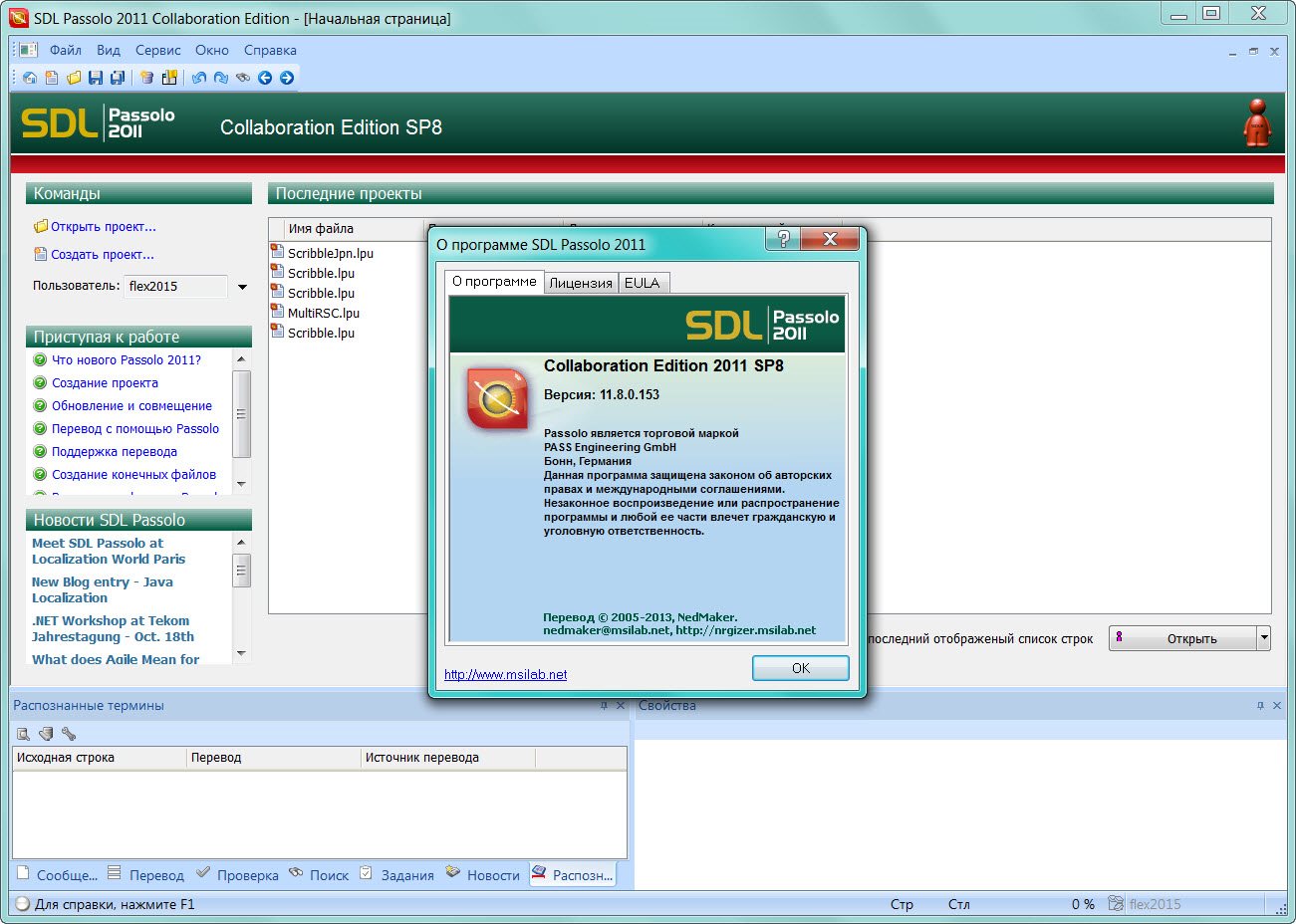Open the http://www.msilab.net link
Image resolution: width=1296 pixels, height=924 pixels.
[x=506, y=674]
